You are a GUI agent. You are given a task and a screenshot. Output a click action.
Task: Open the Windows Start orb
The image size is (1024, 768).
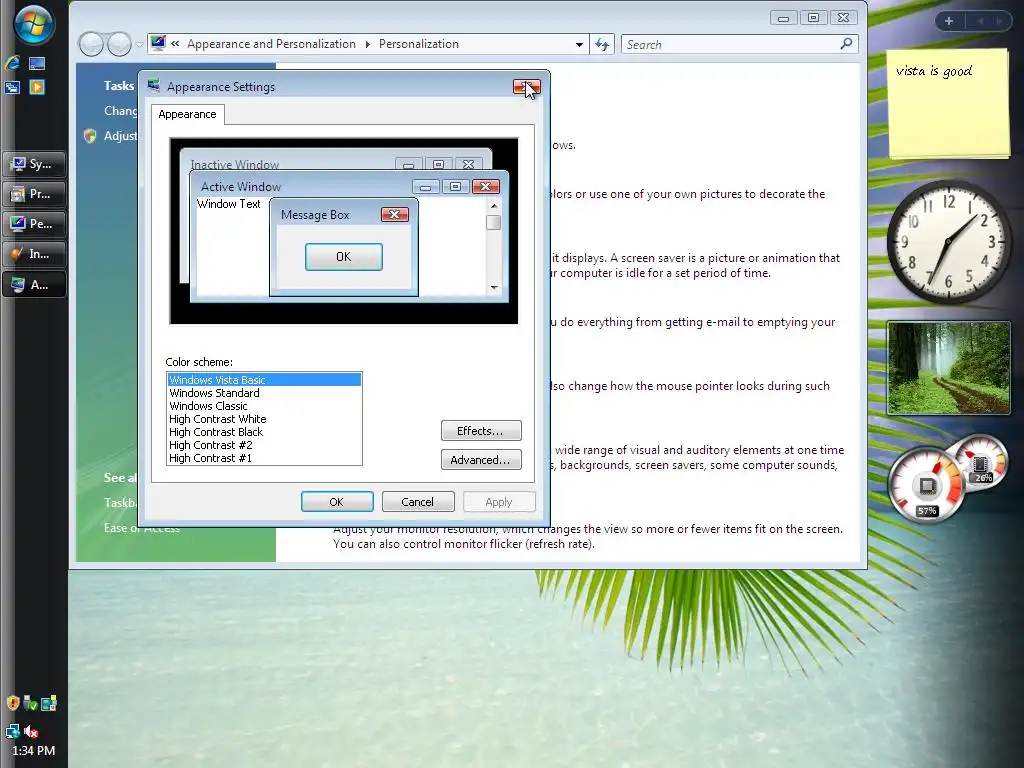(33, 24)
